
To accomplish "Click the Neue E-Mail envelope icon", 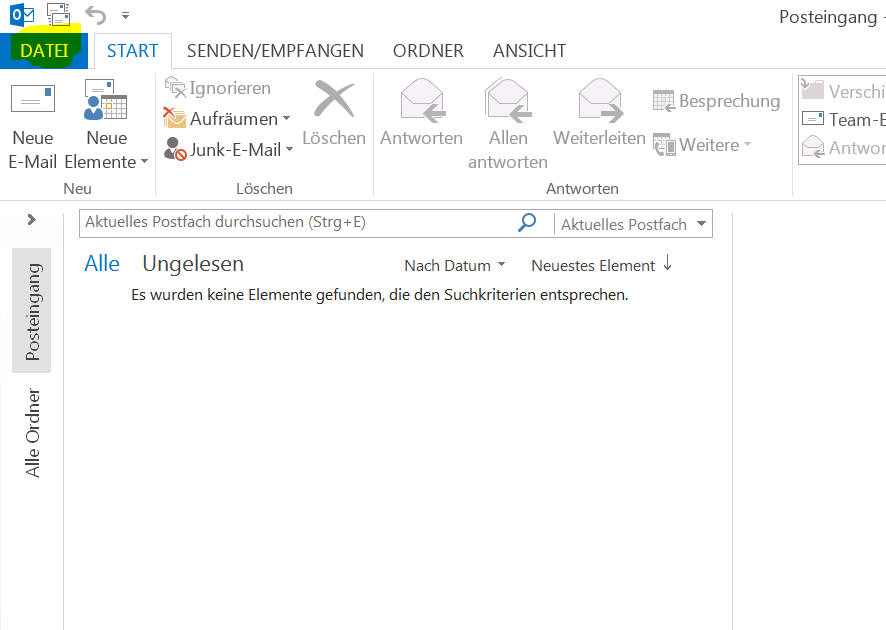I will [x=32, y=101].
